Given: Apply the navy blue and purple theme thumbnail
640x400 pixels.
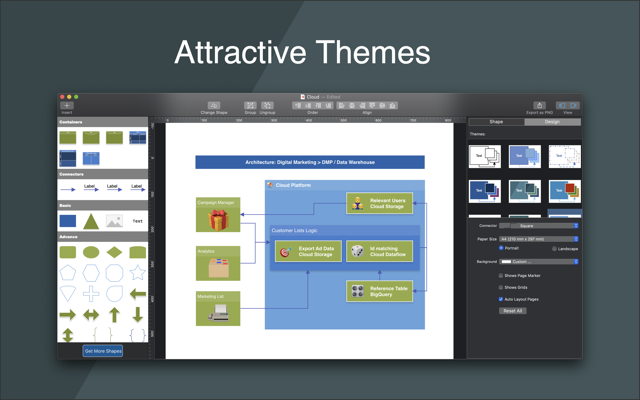Looking at the screenshot, I should tap(485, 191).
